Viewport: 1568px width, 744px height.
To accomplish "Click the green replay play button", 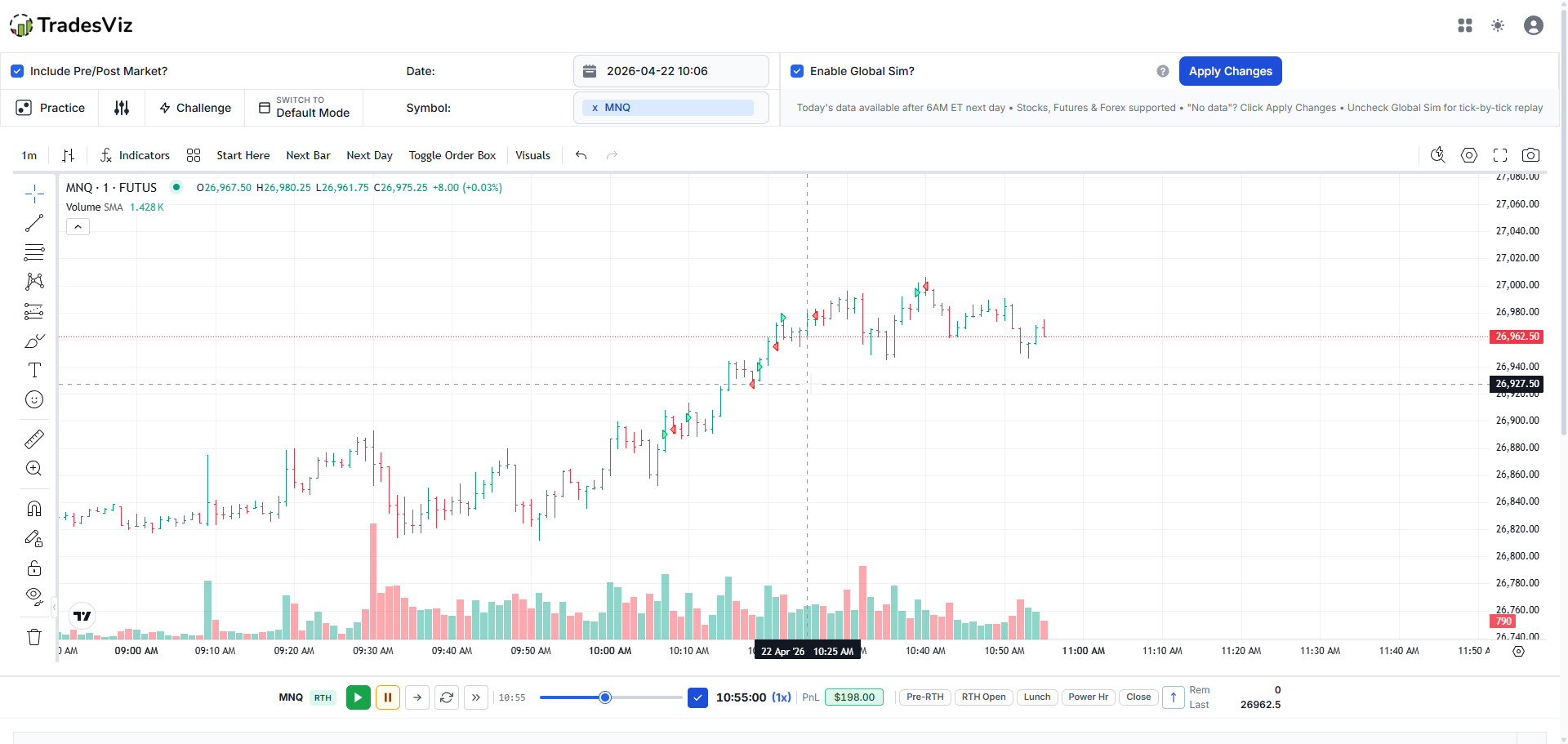I will (x=358, y=697).
